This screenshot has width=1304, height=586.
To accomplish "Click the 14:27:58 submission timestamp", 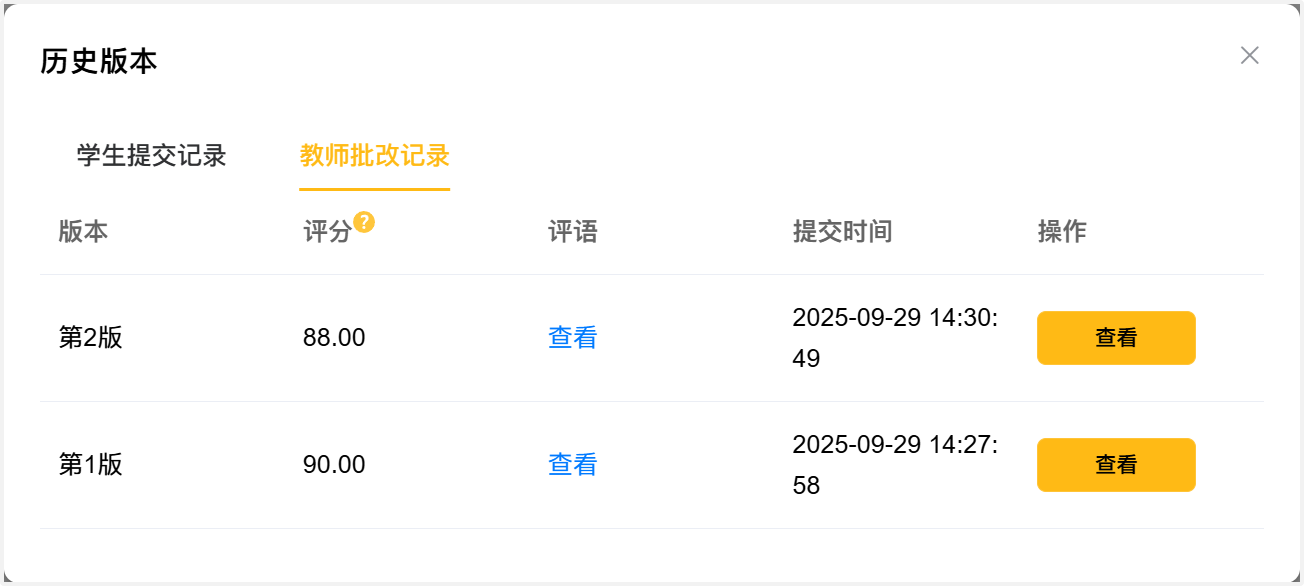I will [x=895, y=465].
